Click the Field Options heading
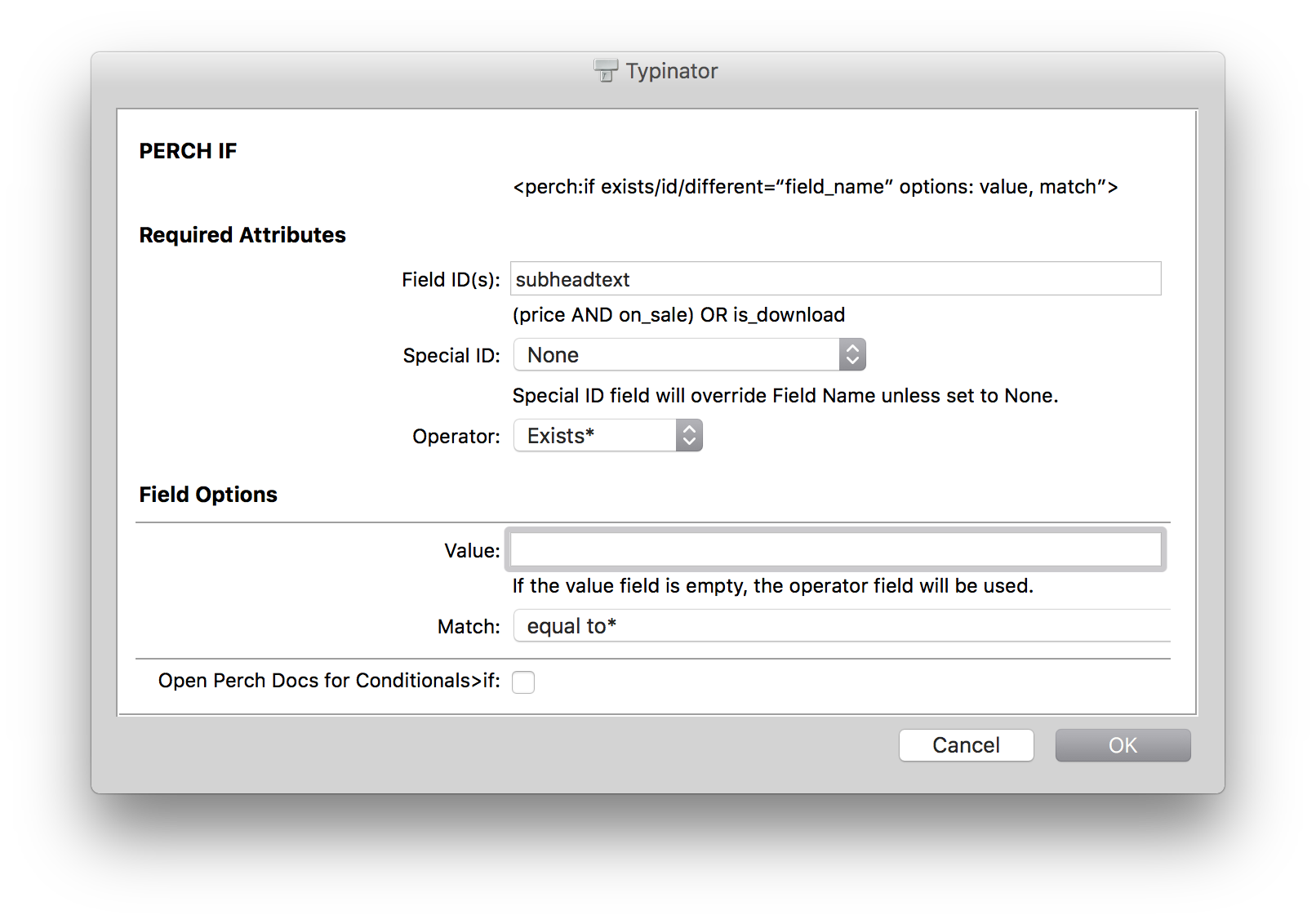This screenshot has width=1316, height=924. tap(208, 495)
